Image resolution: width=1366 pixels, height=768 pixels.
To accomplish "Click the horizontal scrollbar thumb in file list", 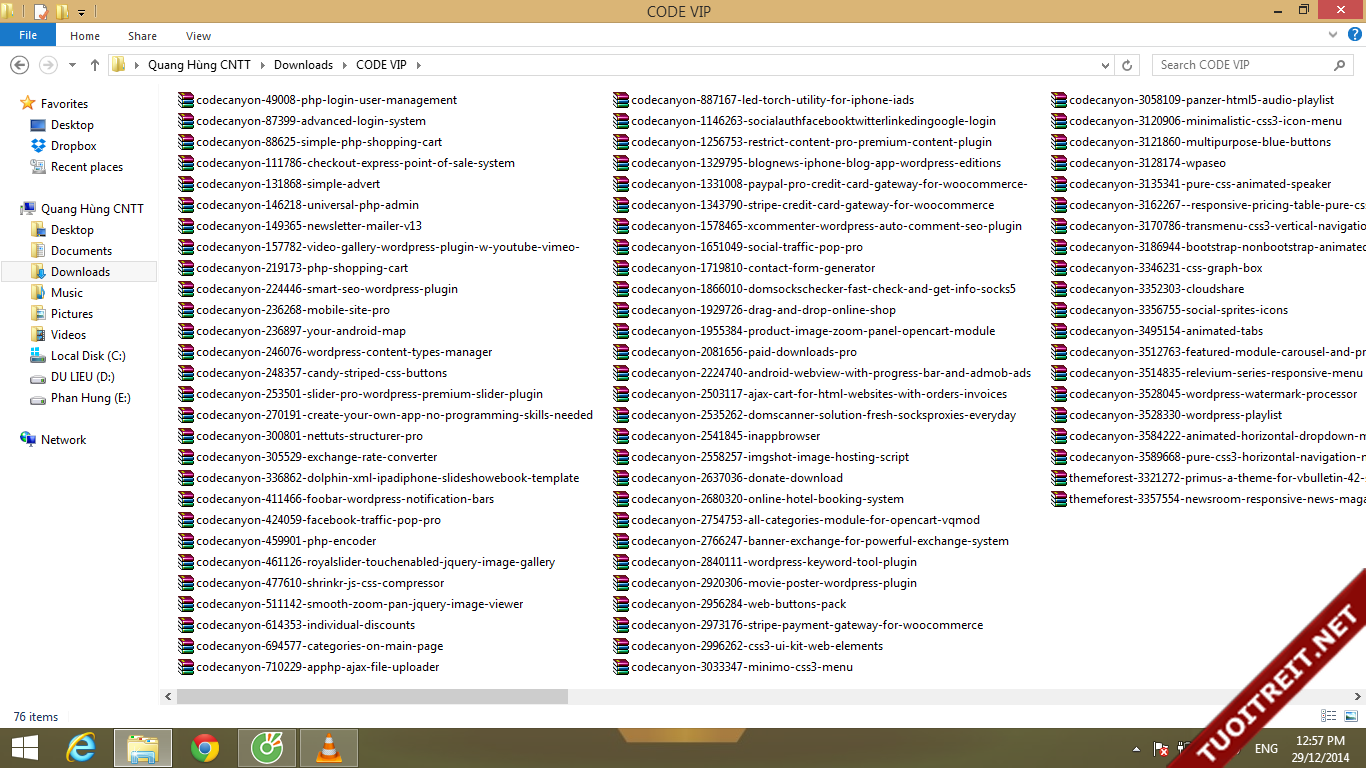I will [372, 696].
